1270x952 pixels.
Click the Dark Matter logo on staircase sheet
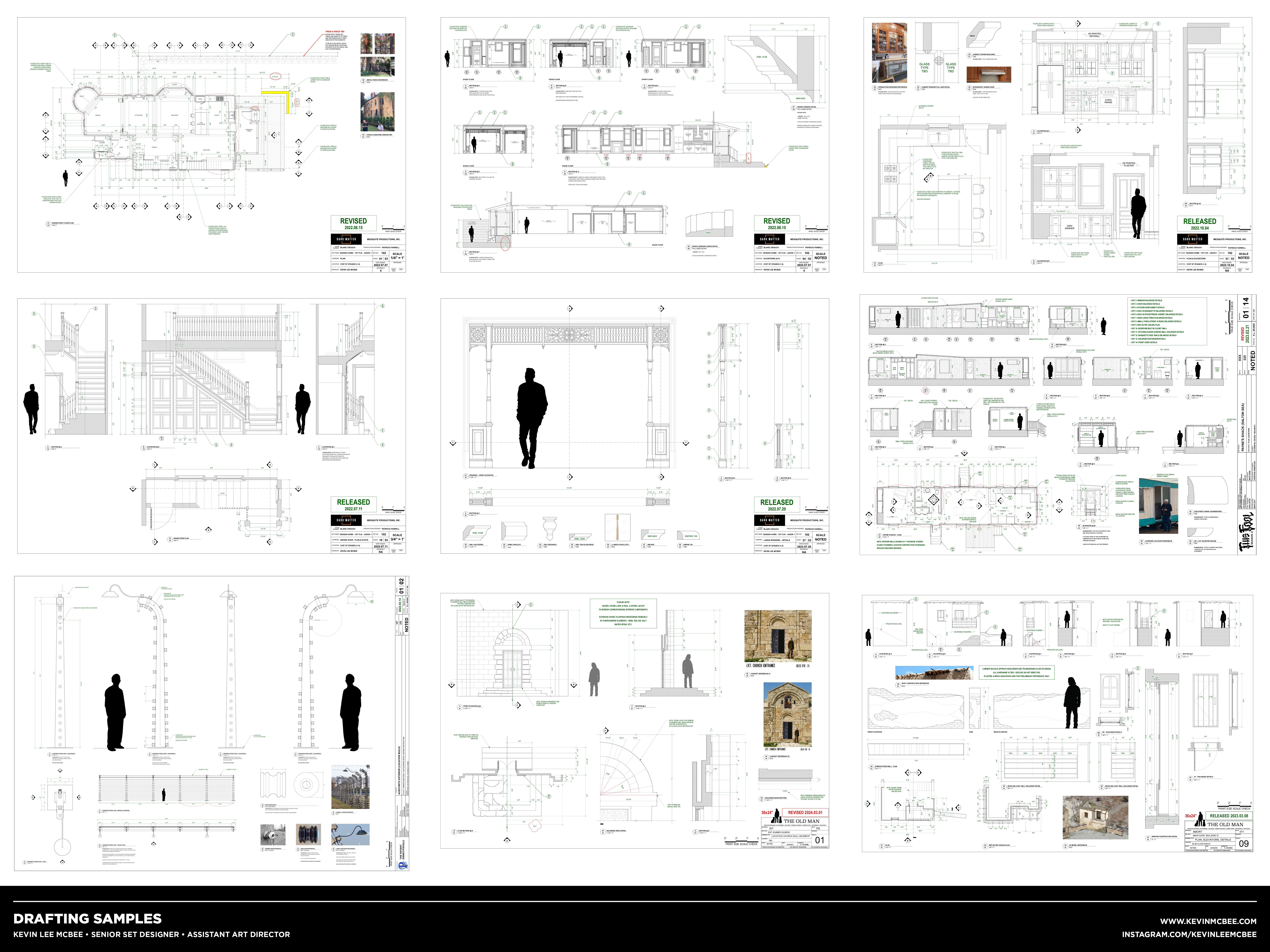point(346,520)
